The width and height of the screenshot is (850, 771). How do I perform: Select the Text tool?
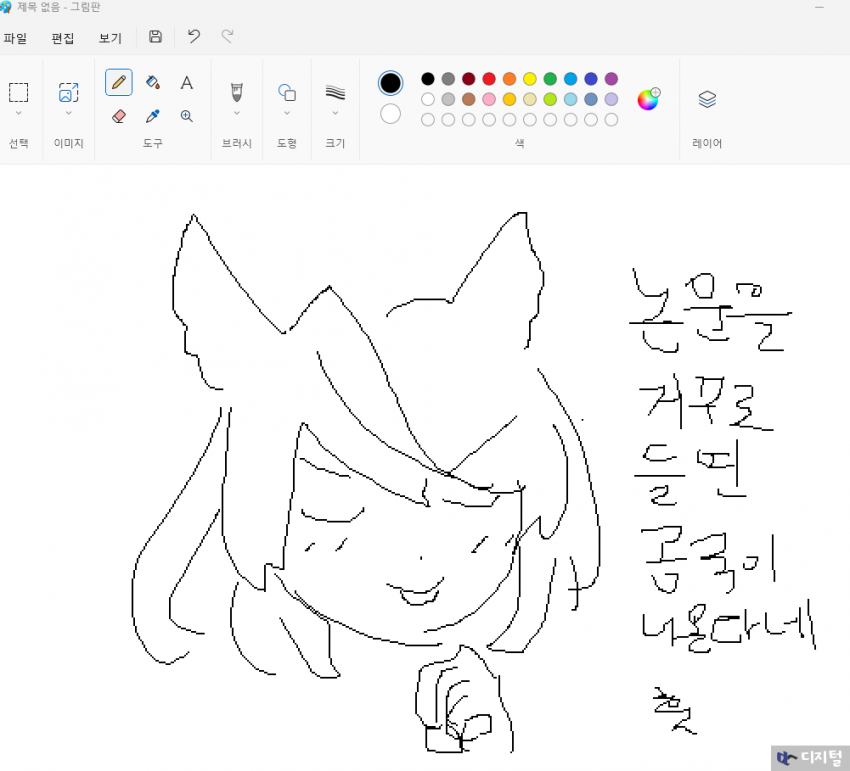[x=186, y=82]
